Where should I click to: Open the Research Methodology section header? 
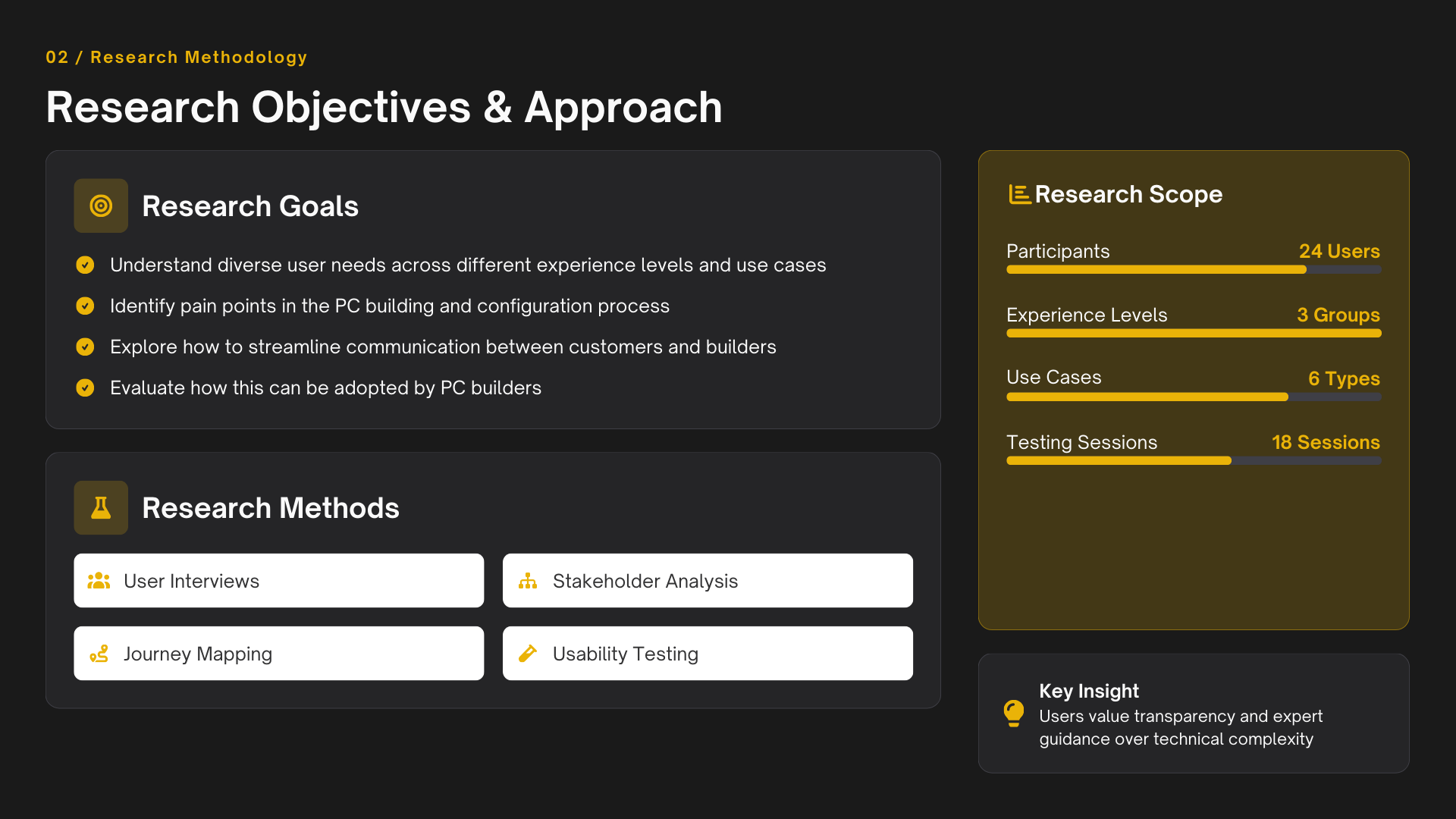coord(177,56)
